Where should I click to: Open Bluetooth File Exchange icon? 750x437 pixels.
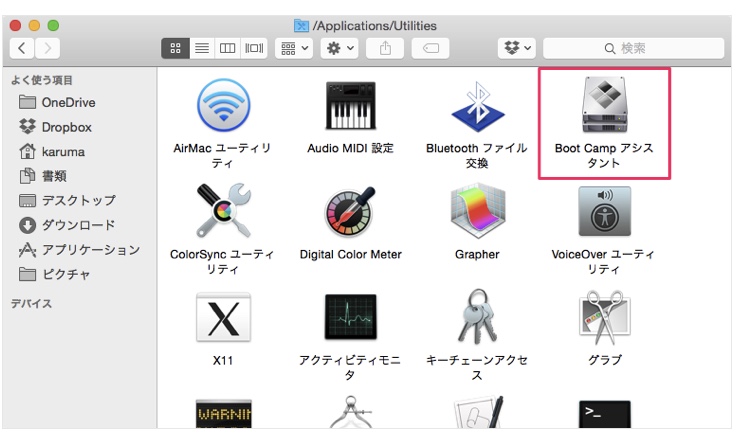[x=476, y=105]
